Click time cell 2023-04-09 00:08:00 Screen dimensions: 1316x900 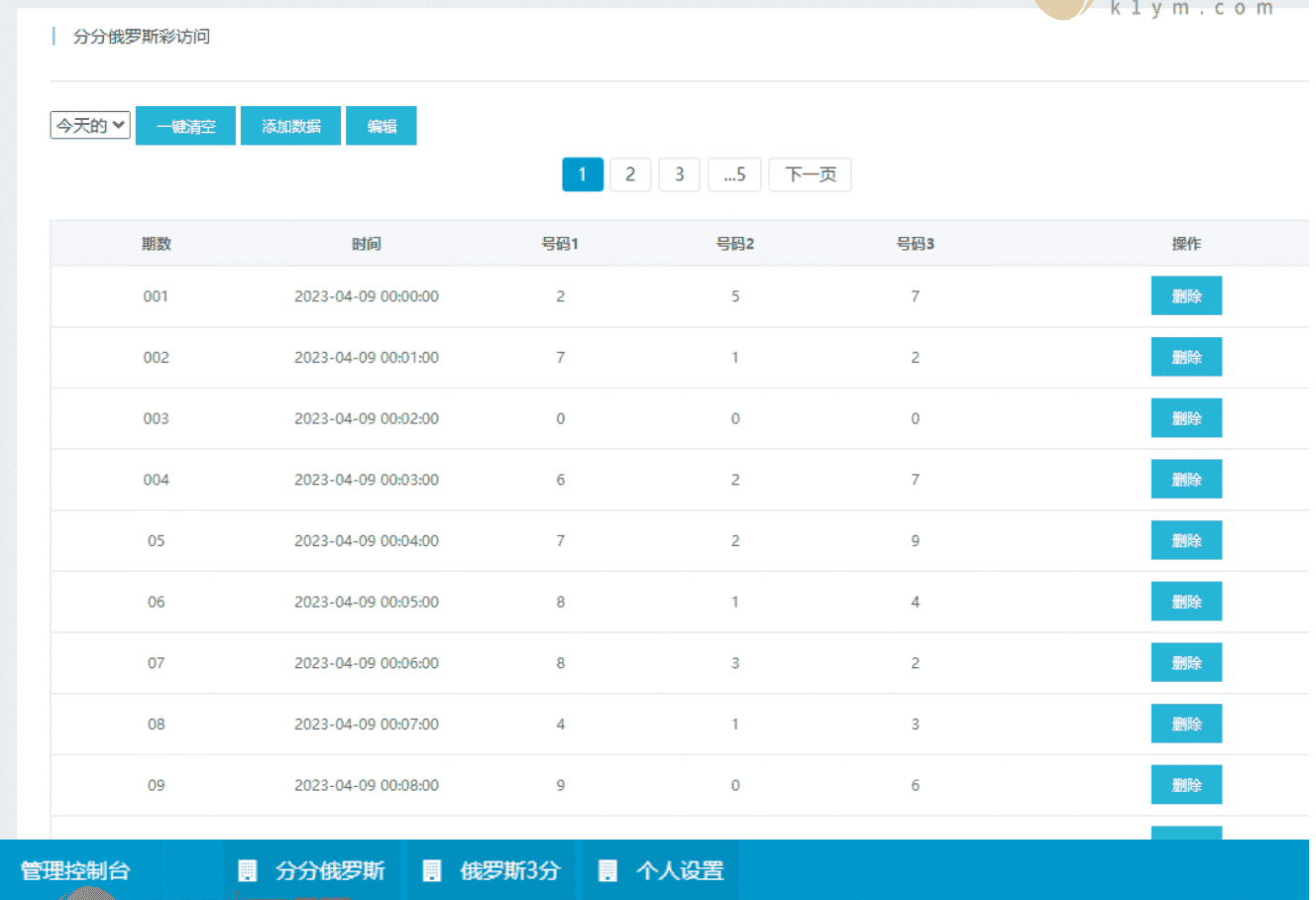tap(367, 785)
